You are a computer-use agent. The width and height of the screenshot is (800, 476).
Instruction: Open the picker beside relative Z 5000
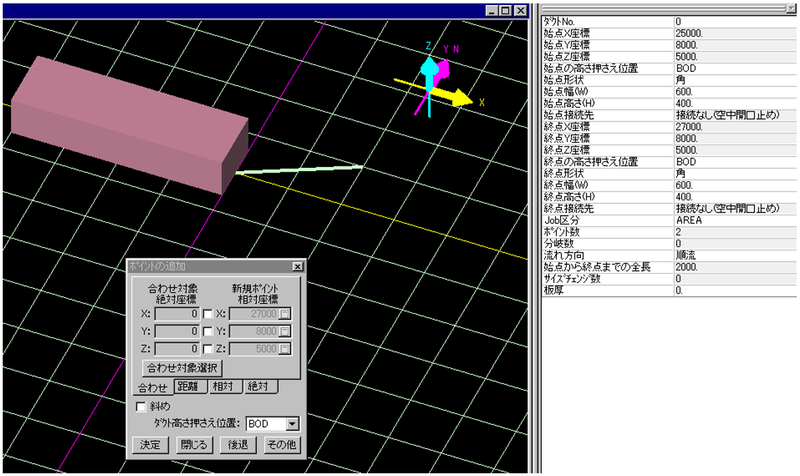click(285, 348)
